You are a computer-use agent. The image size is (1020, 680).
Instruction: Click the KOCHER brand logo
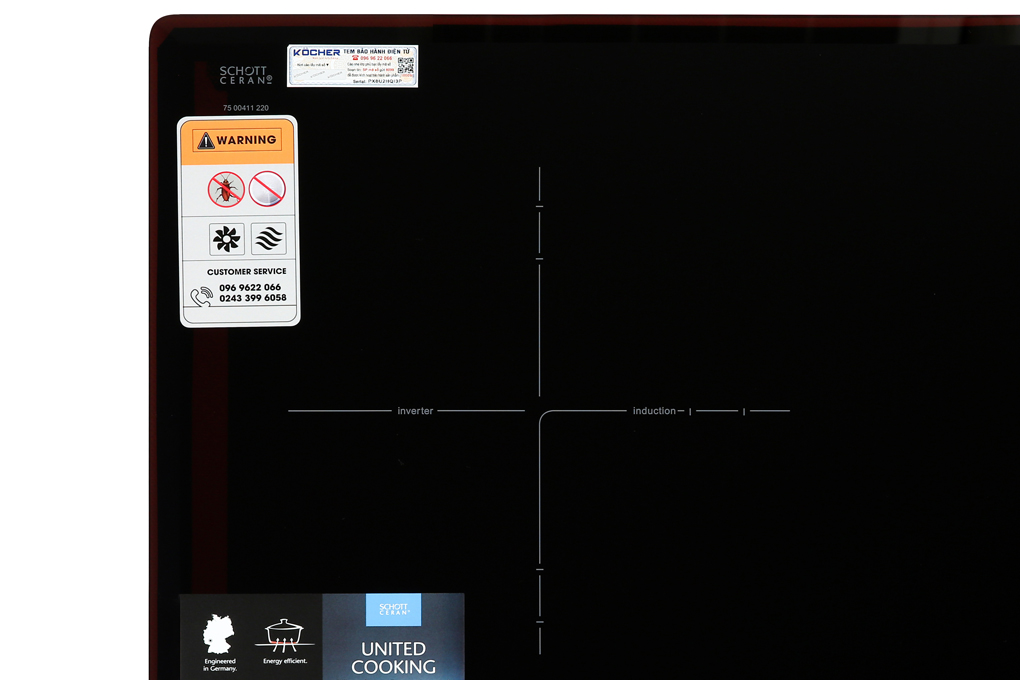click(x=316, y=53)
